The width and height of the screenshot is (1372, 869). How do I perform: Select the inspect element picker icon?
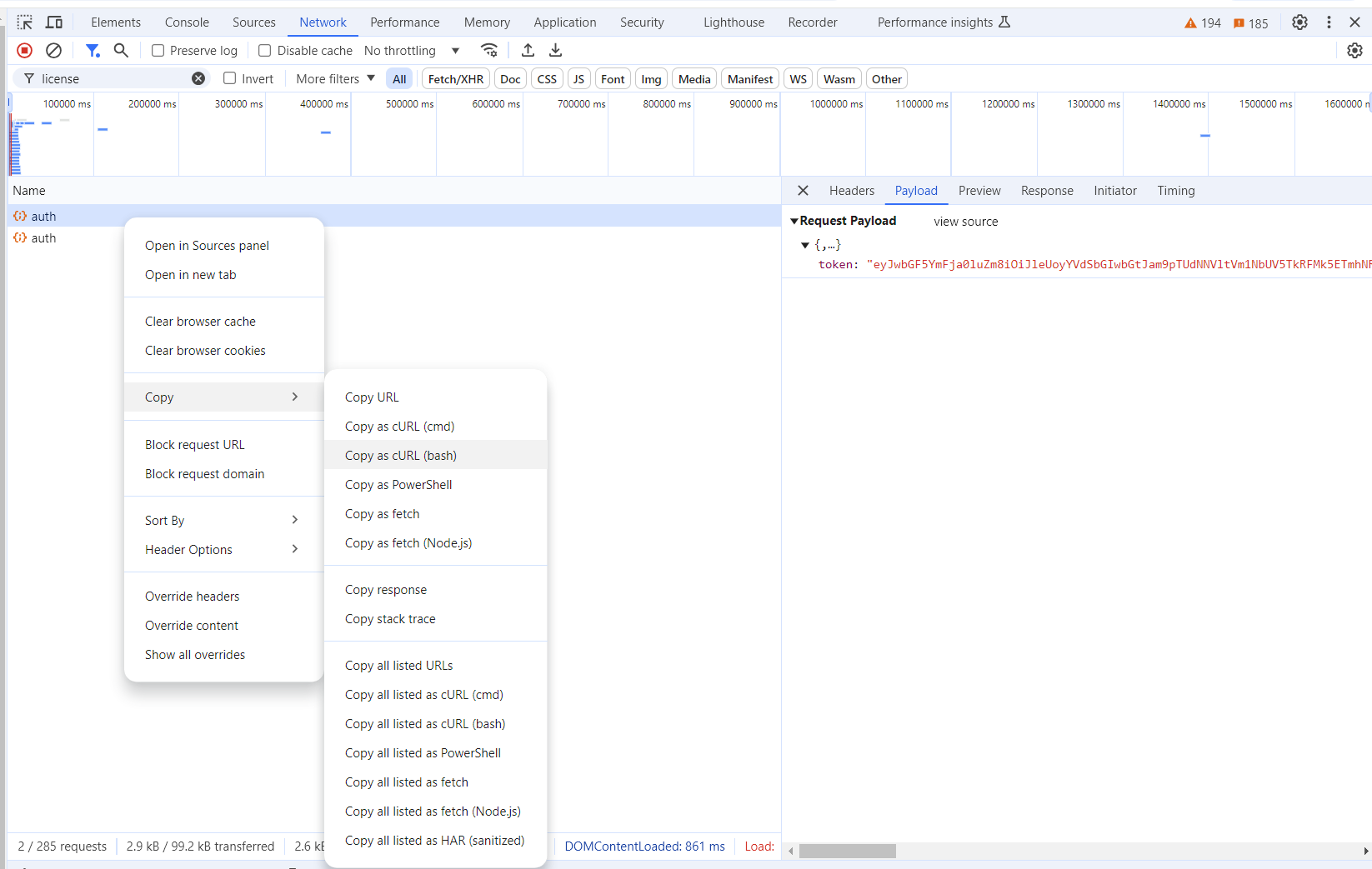point(25,22)
